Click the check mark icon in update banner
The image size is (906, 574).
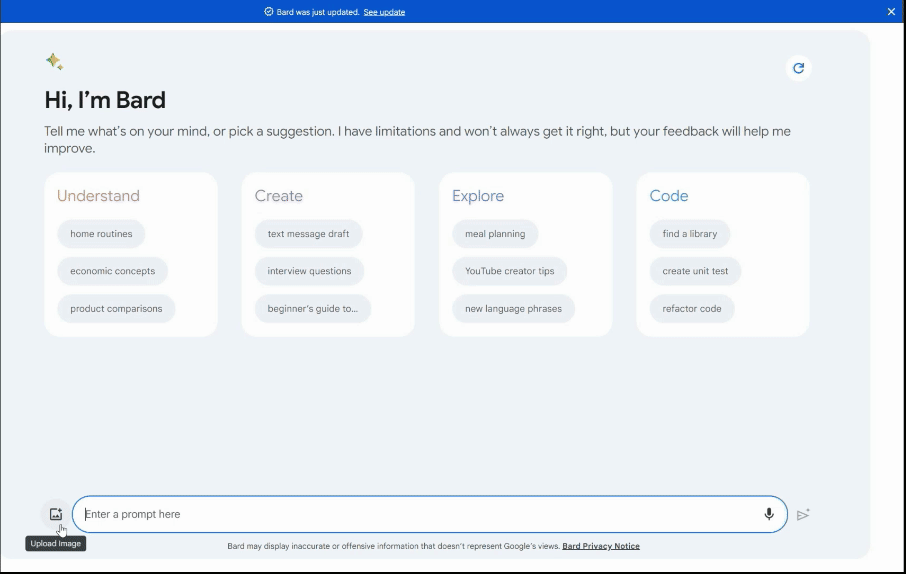[269, 12]
